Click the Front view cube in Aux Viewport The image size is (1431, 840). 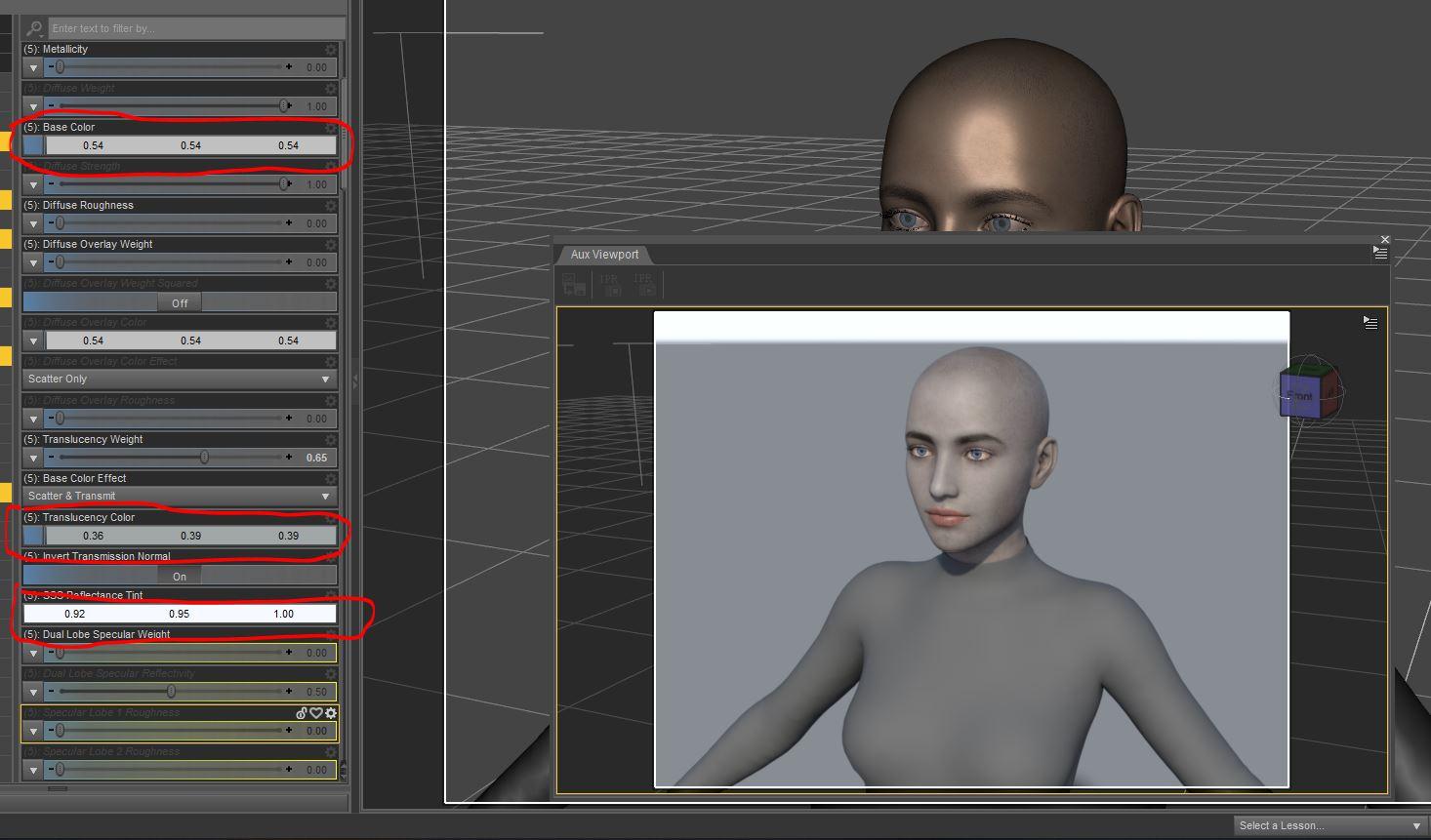pyautogui.click(x=1308, y=393)
